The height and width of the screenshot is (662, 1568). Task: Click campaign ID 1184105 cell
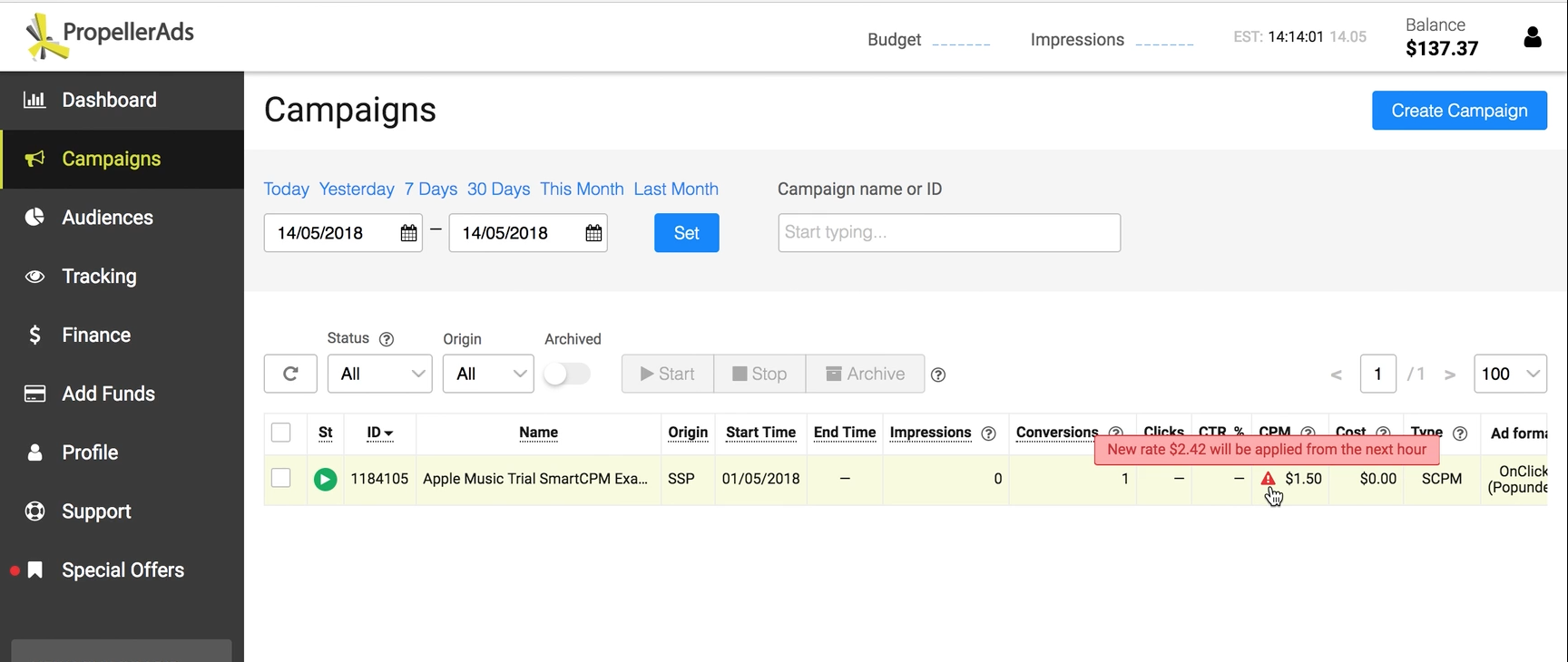click(379, 479)
